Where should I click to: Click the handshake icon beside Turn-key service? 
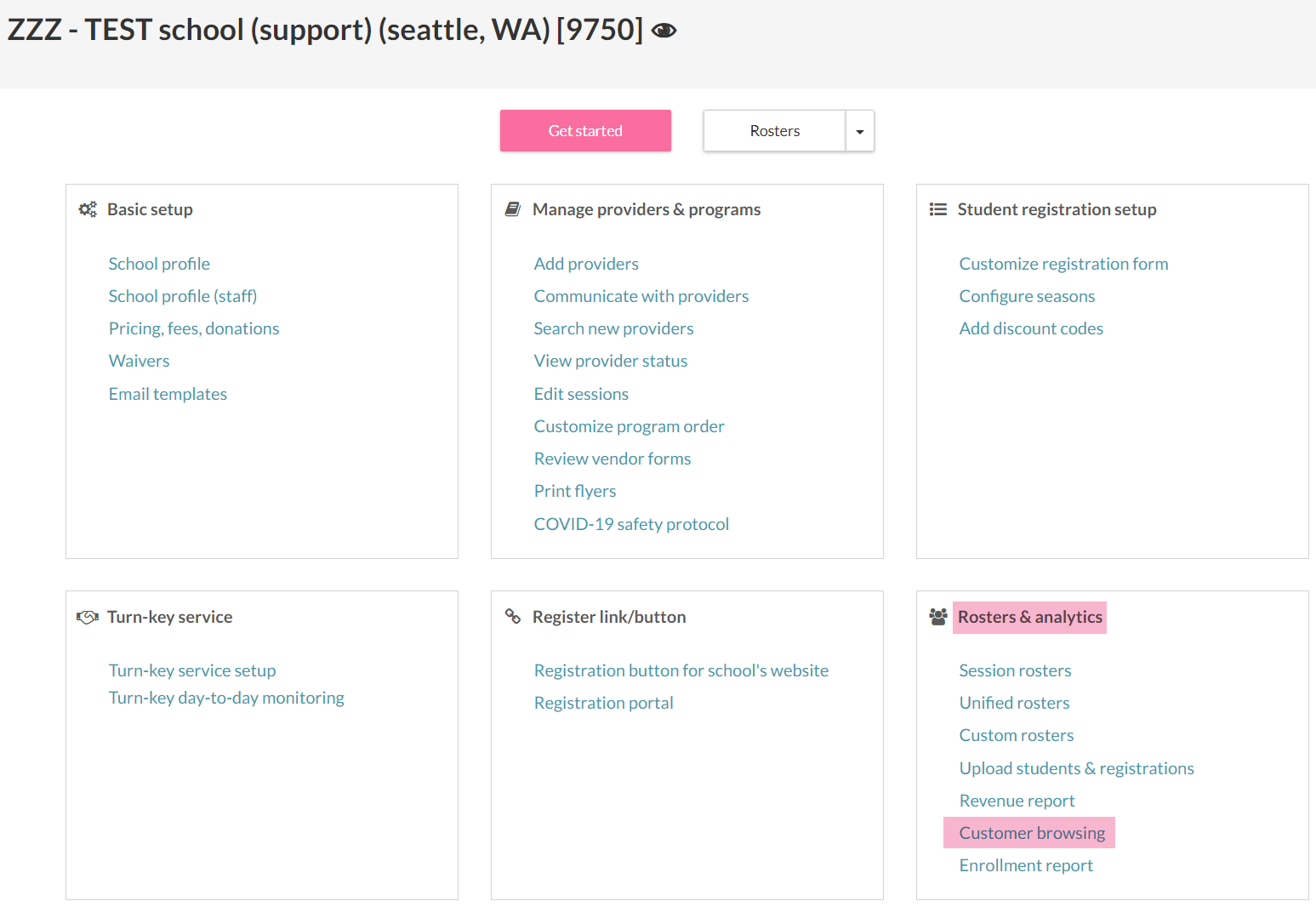tap(87, 617)
